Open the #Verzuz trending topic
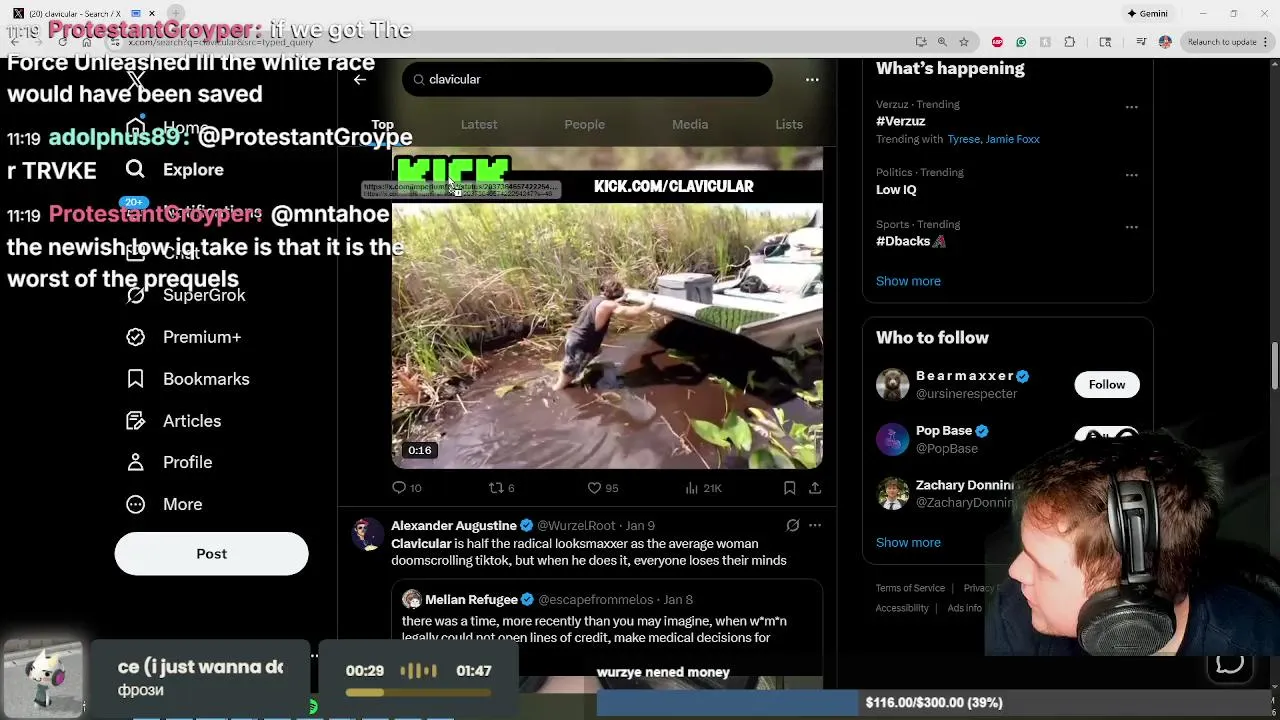This screenshot has width=1280, height=720. 900,121
